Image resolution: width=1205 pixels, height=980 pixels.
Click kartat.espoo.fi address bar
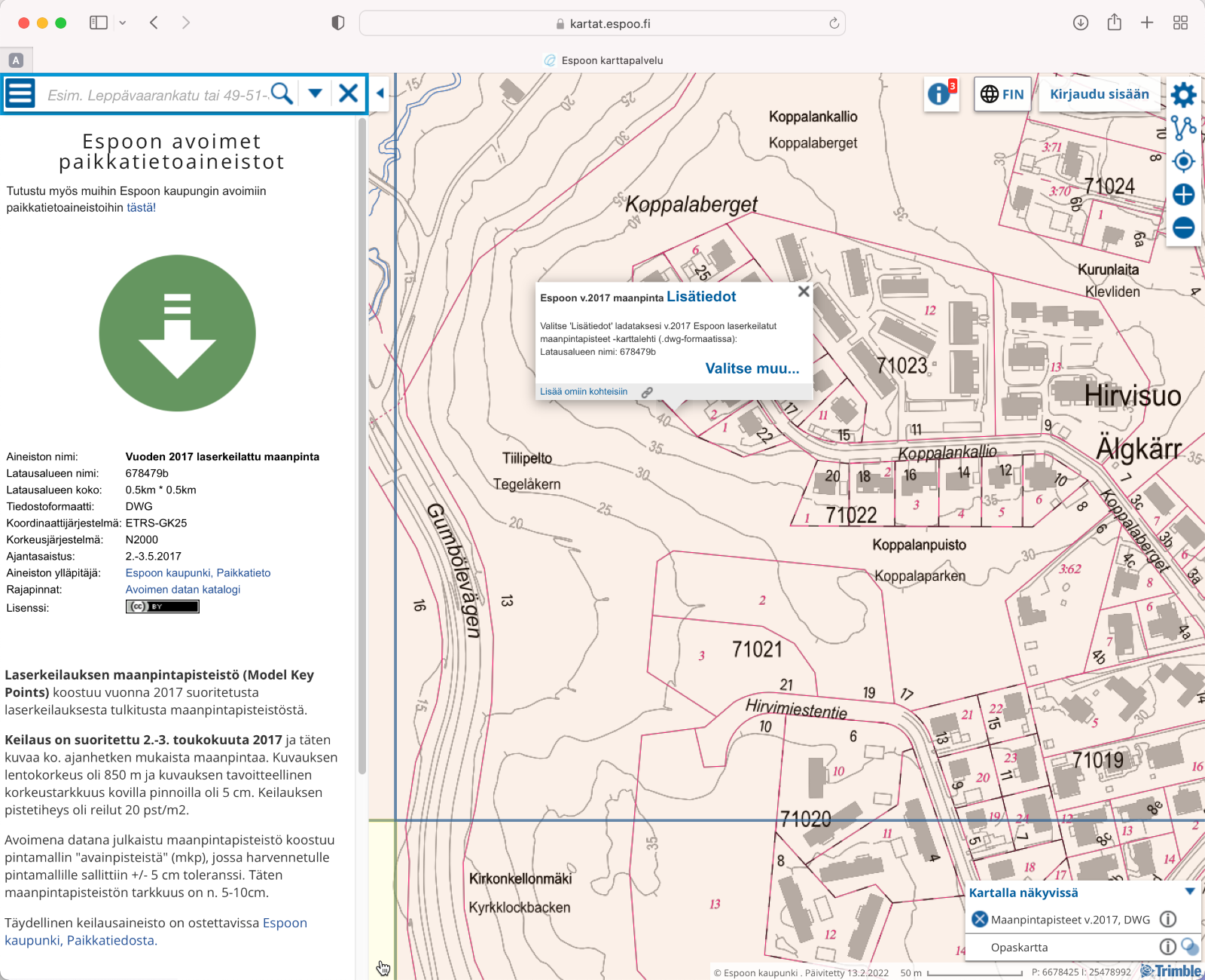(602, 23)
